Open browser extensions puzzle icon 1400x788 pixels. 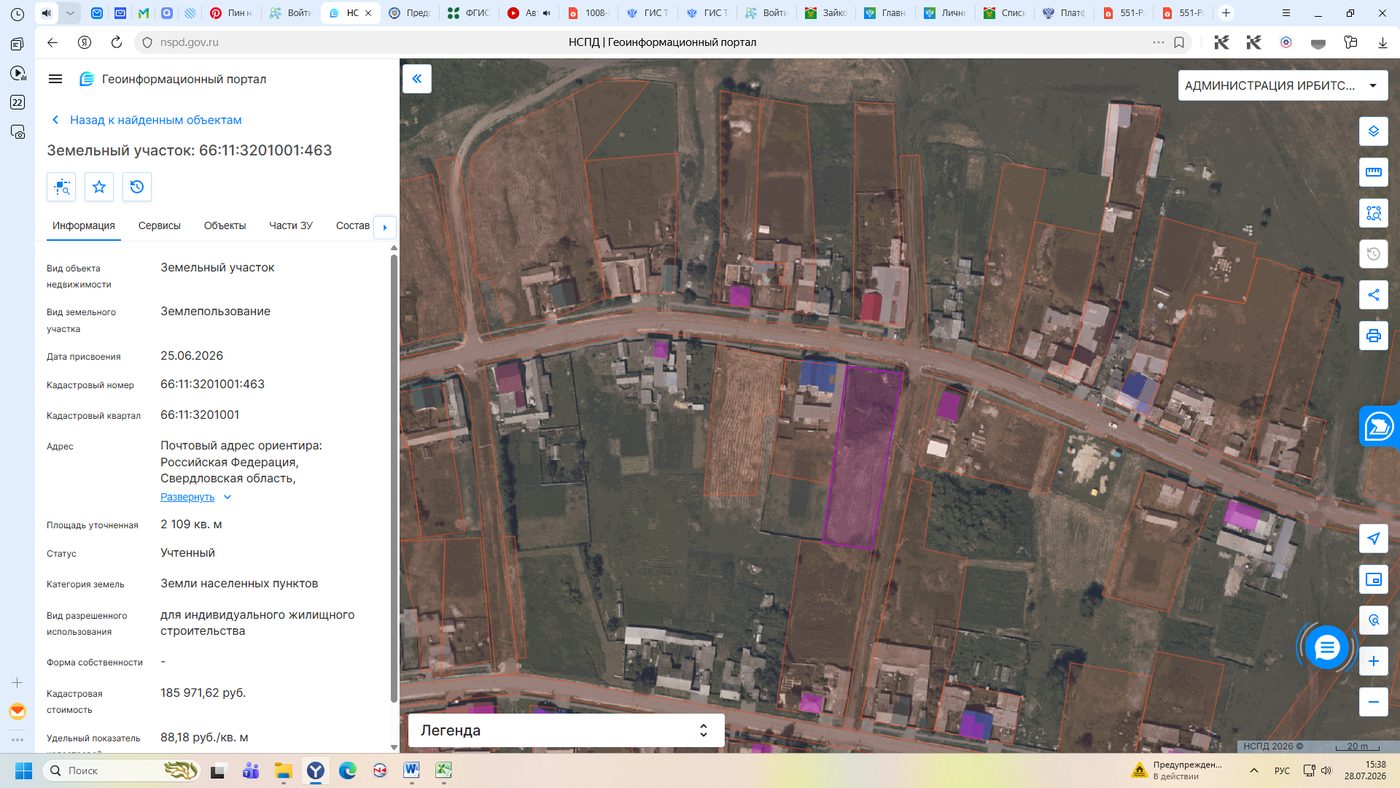click(1351, 43)
